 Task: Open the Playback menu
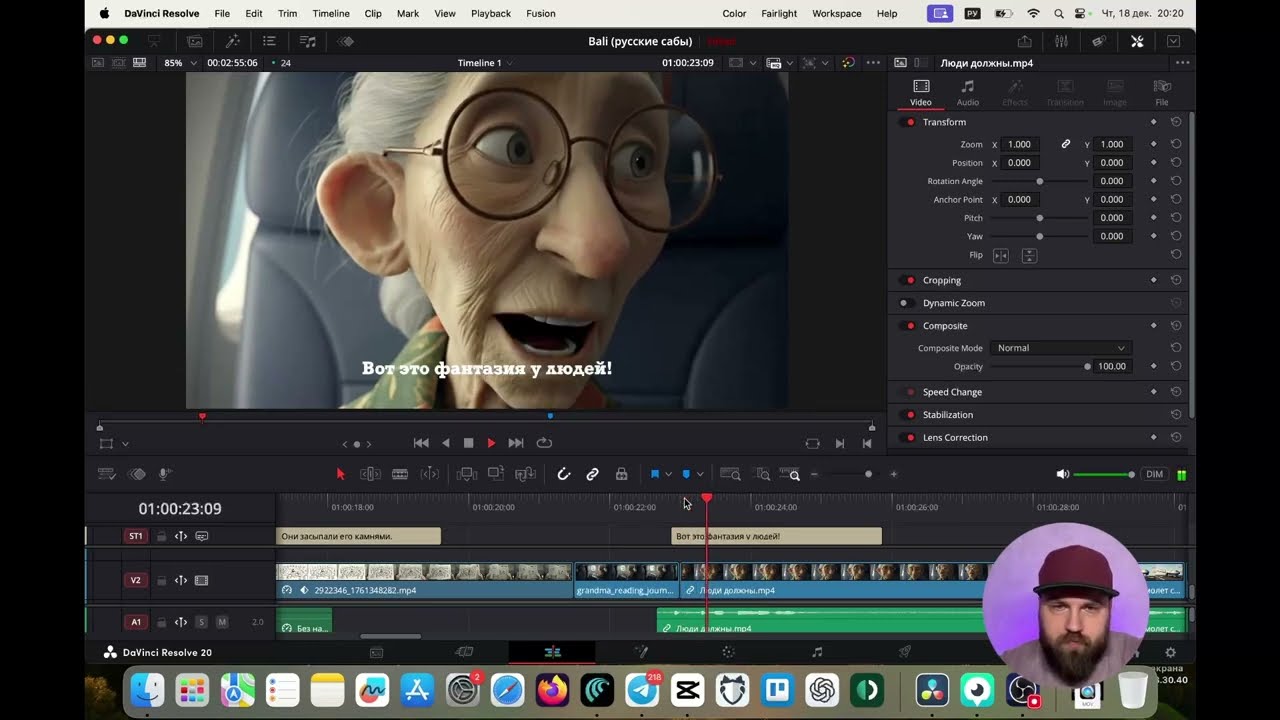click(491, 13)
